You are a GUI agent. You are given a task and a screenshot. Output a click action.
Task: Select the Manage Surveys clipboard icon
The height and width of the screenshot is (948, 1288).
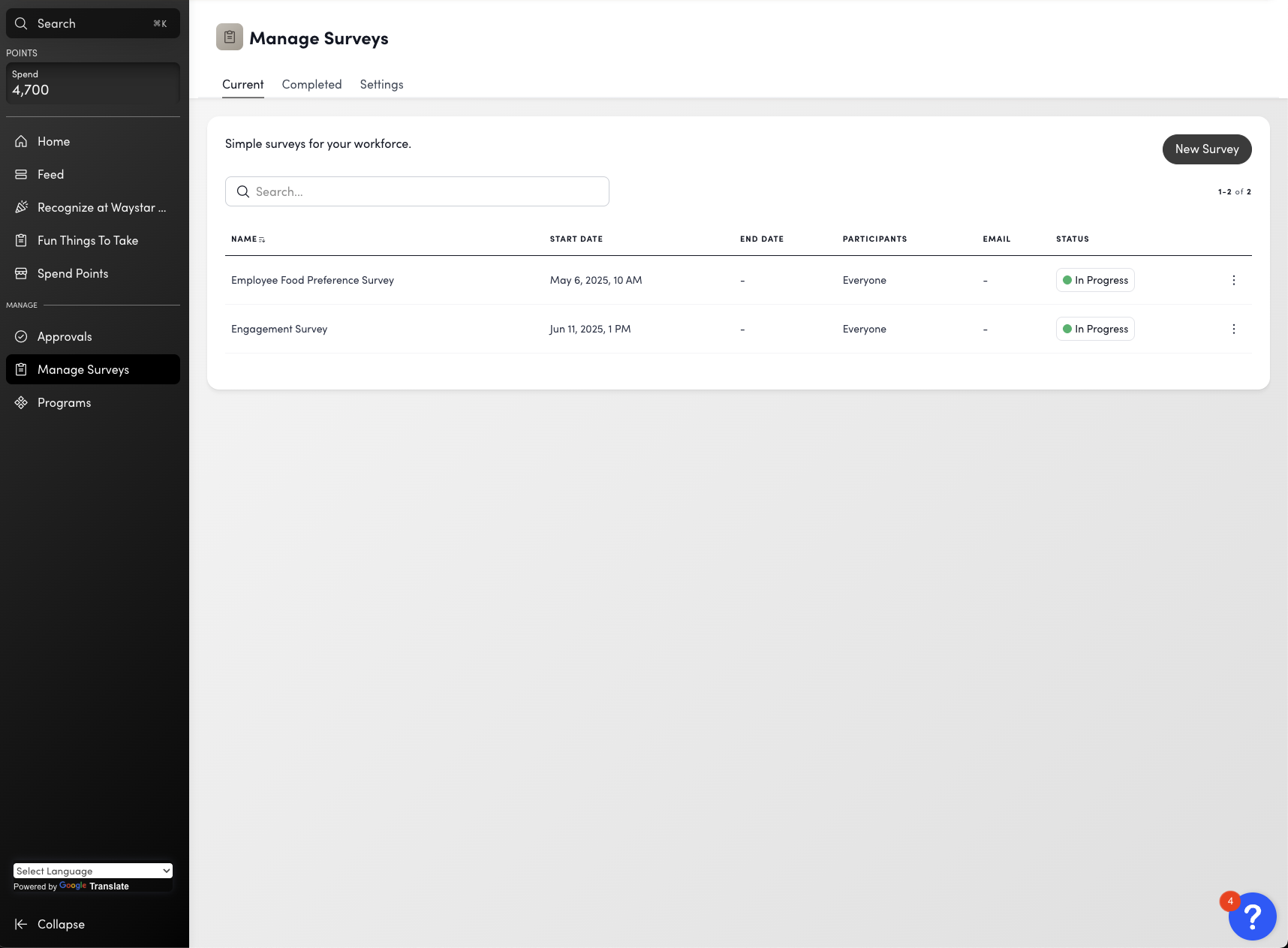pos(22,369)
